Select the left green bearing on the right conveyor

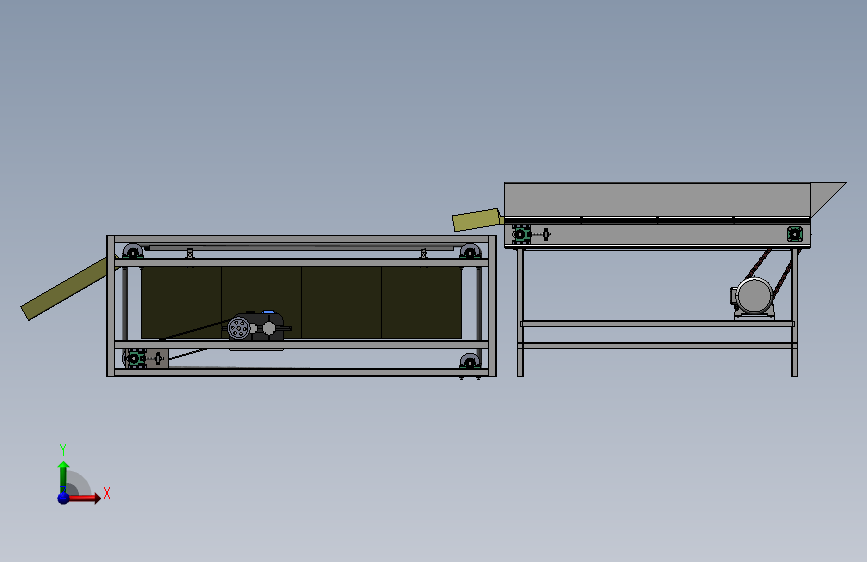521,234
